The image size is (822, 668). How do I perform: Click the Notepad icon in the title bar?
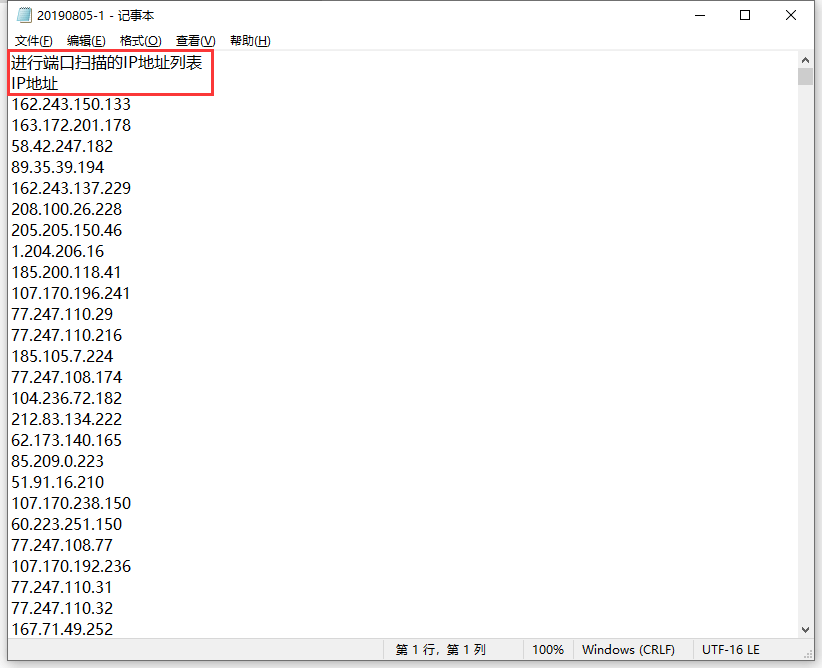pyautogui.click(x=24, y=16)
